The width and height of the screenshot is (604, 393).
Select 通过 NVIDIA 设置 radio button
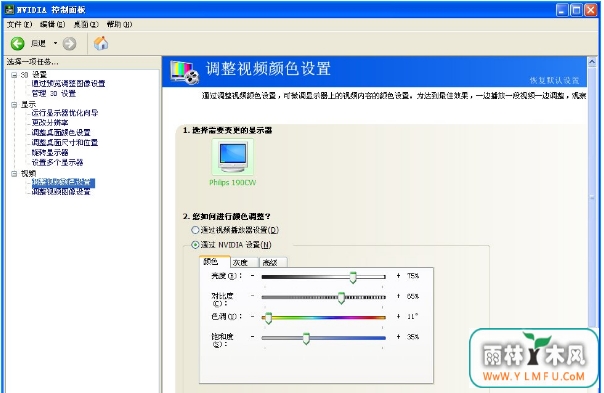[x=195, y=245]
